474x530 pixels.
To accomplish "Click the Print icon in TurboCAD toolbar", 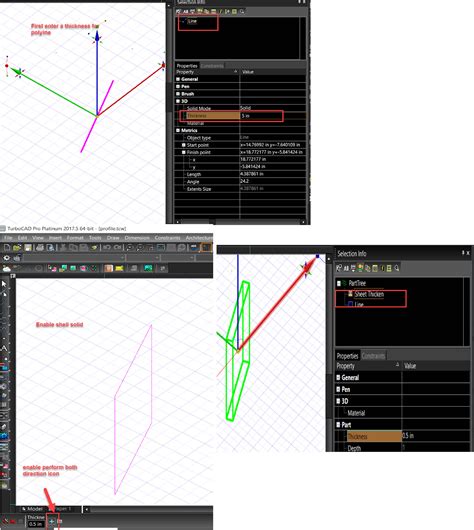I will [40, 248].
